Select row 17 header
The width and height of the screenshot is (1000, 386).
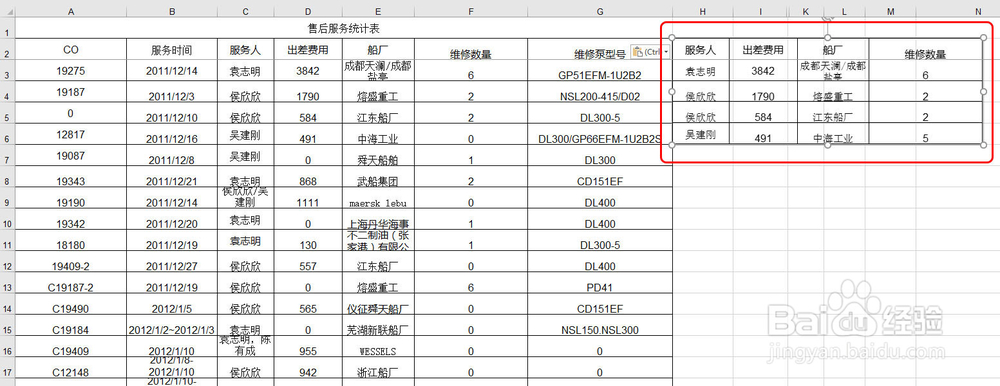8,368
